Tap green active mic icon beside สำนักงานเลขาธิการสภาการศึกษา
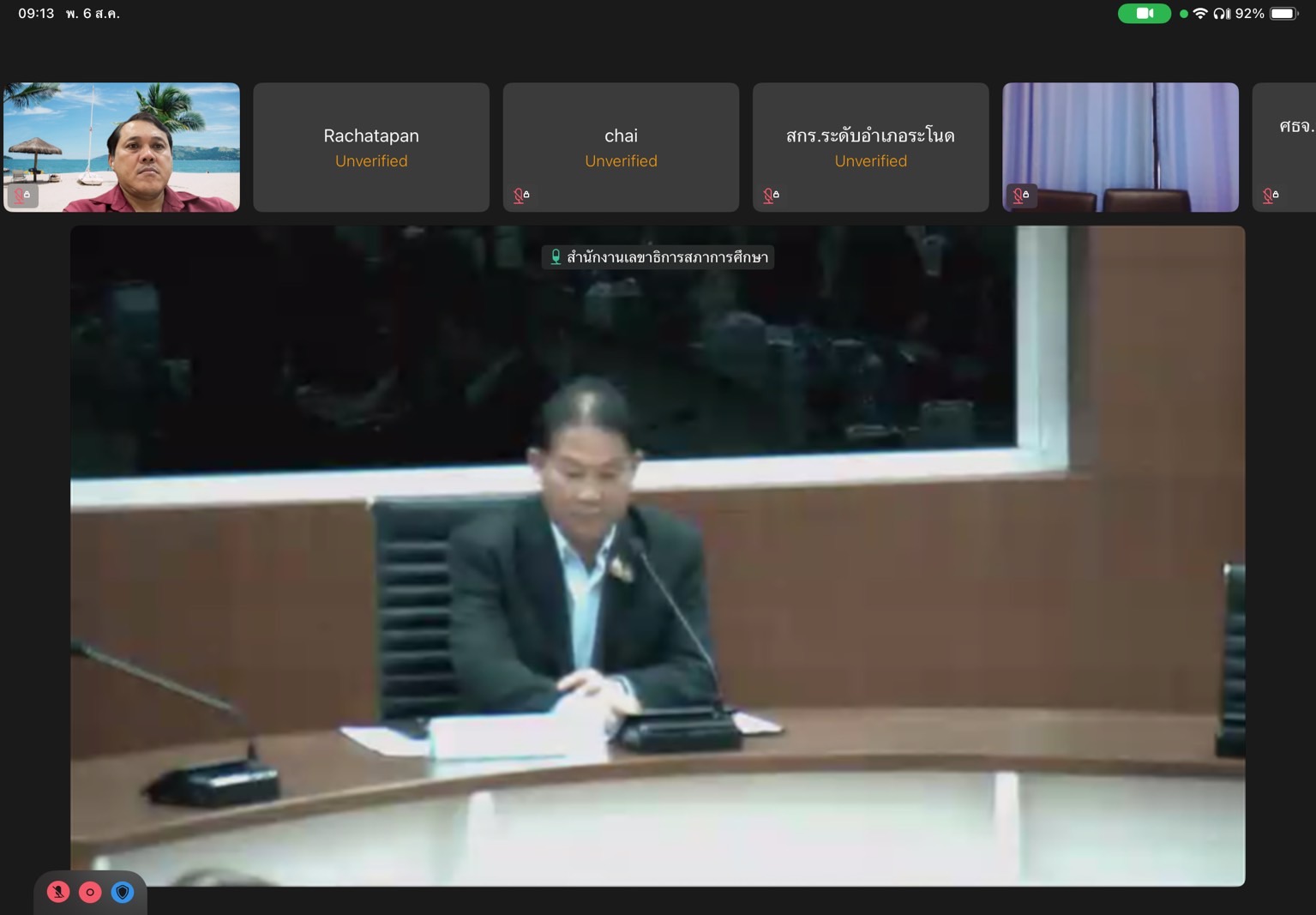The width and height of the screenshot is (1316, 915). tap(556, 257)
